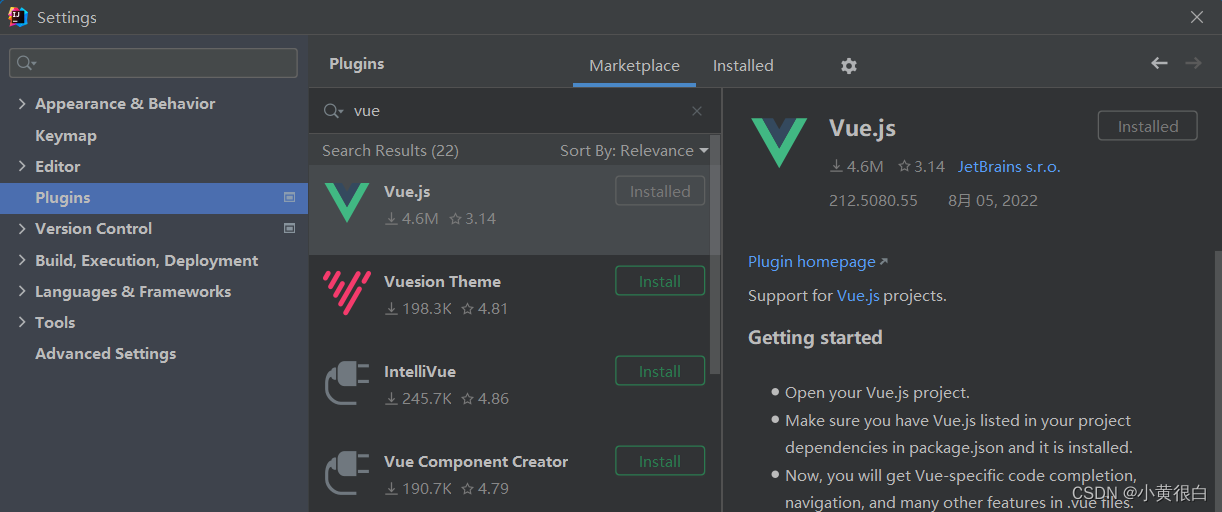Click the Vue.js logo in results list
The width and height of the screenshot is (1222, 512).
click(347, 201)
